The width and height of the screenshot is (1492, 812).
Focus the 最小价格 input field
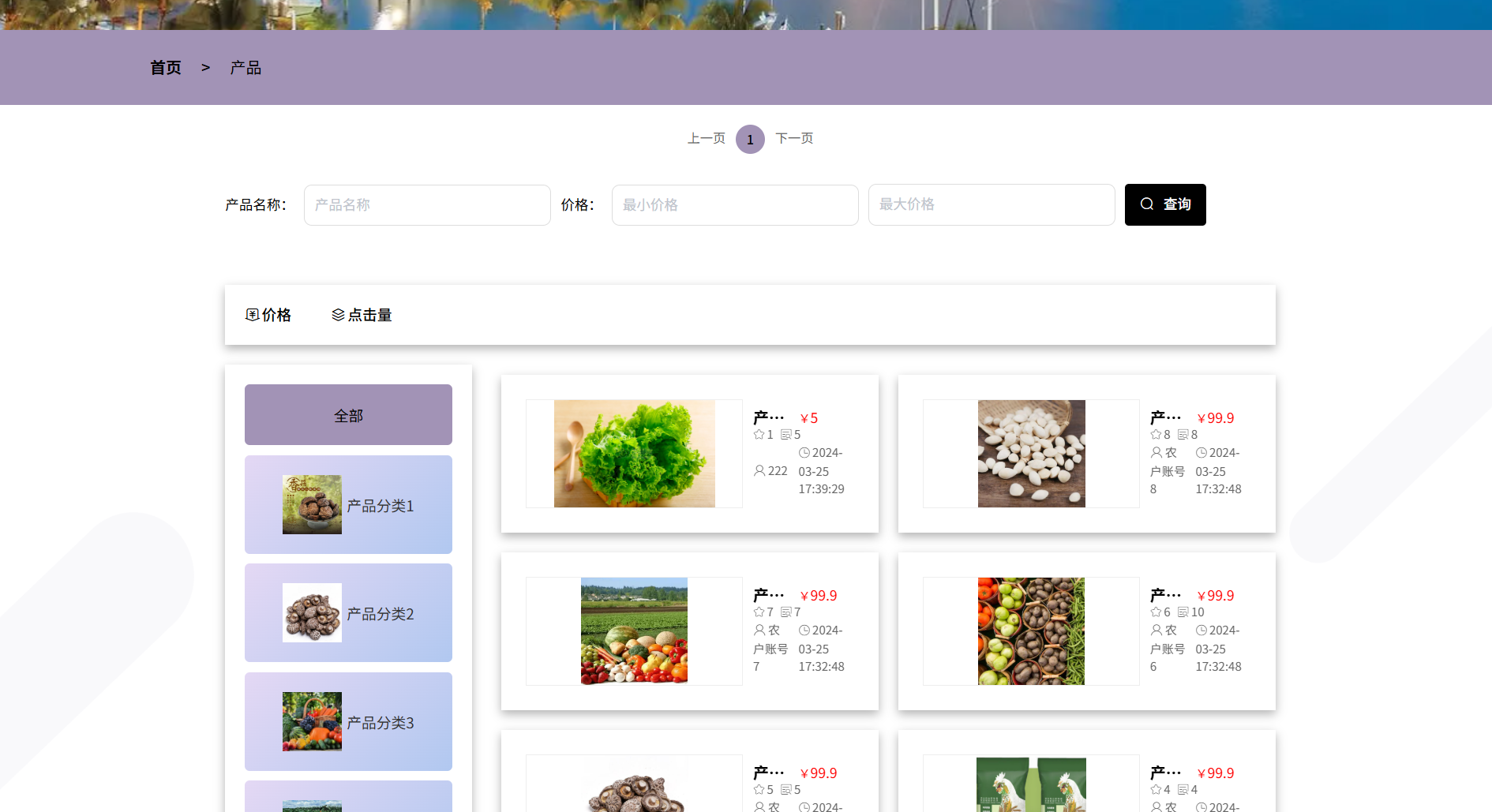735,205
